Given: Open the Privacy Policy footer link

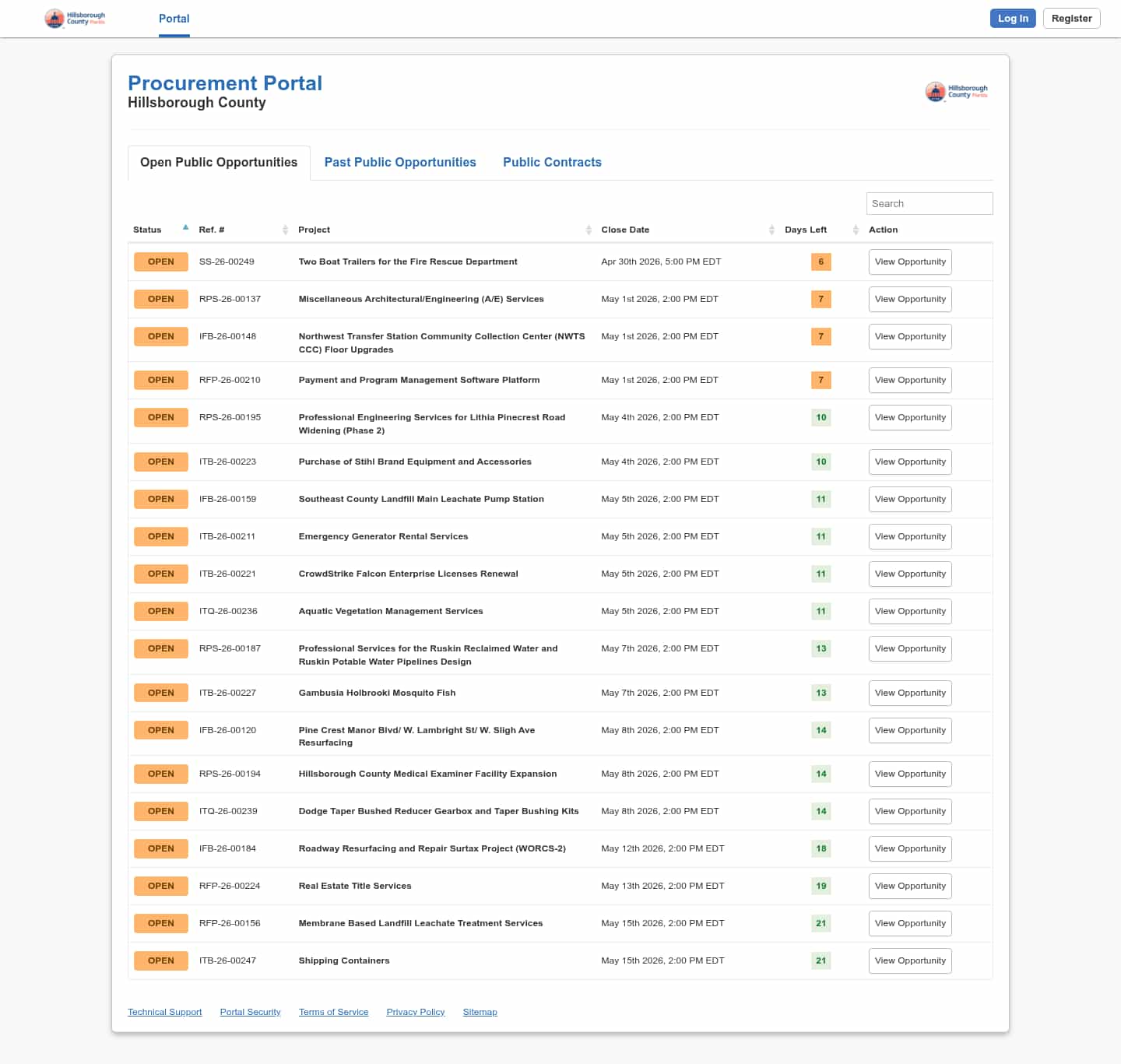Looking at the screenshot, I should [x=415, y=1013].
